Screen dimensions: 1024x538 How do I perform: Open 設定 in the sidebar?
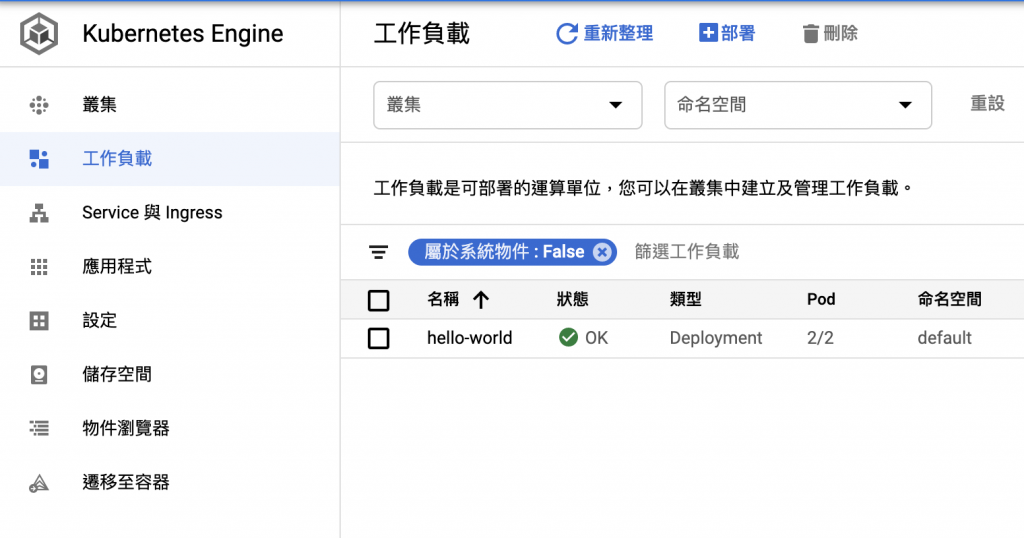170,321
